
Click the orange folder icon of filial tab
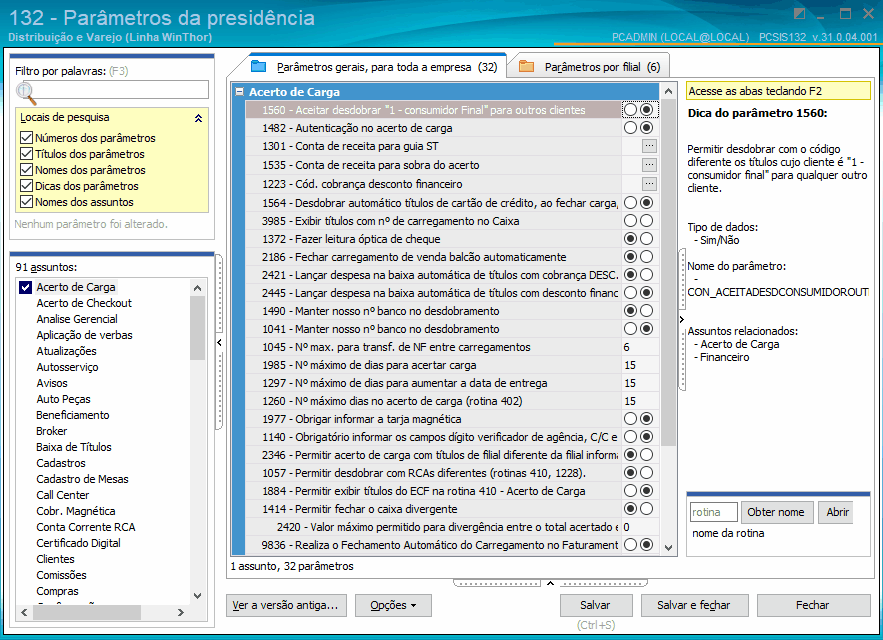click(527, 66)
